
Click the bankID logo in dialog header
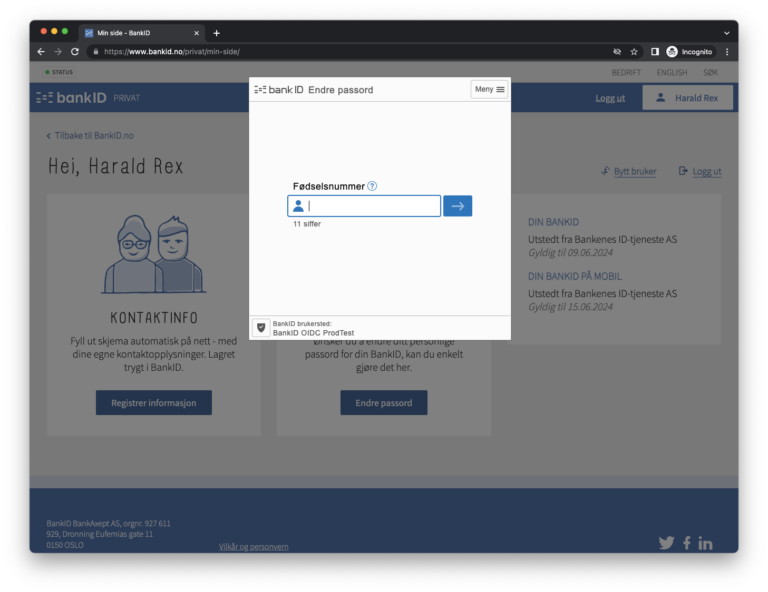point(279,90)
